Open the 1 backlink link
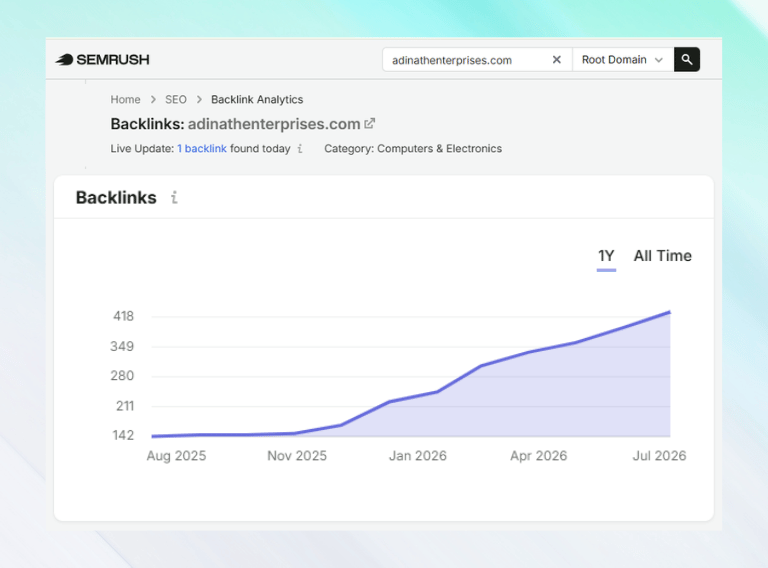This screenshot has width=768, height=568. coord(202,148)
